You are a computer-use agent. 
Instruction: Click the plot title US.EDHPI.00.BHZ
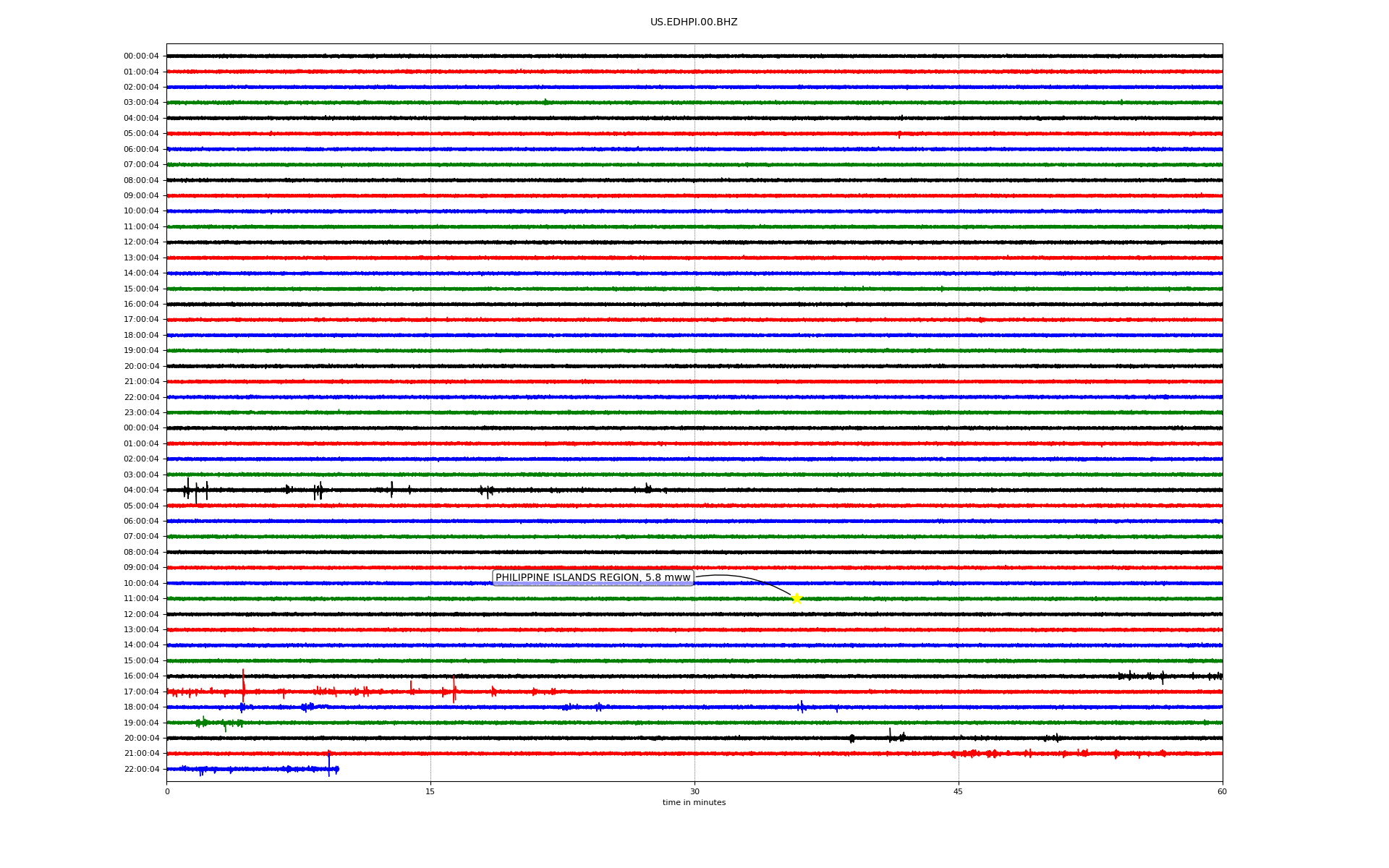(x=693, y=22)
